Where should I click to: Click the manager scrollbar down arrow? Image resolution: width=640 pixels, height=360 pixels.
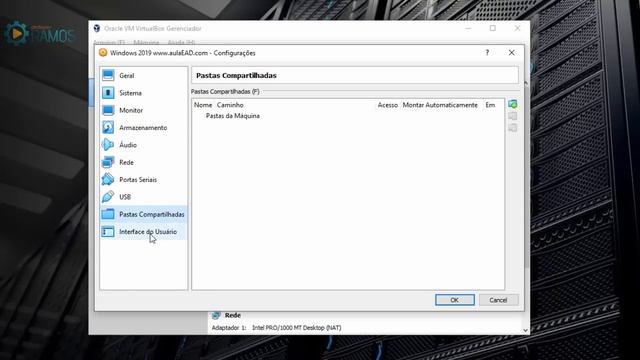click(x=525, y=330)
